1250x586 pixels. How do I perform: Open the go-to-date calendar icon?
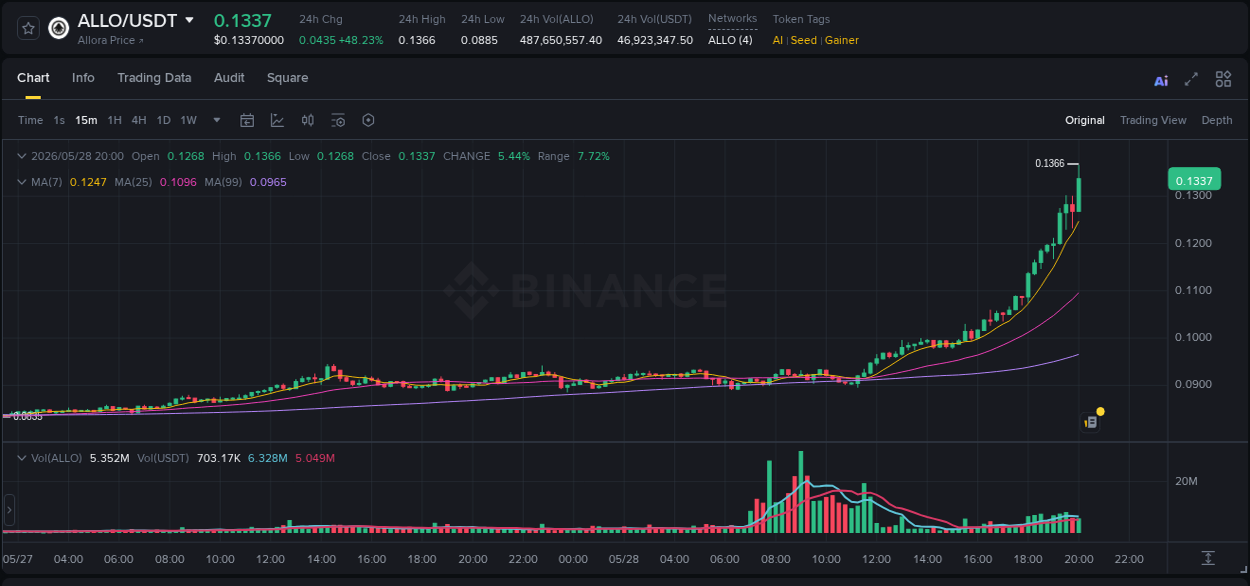[247, 120]
